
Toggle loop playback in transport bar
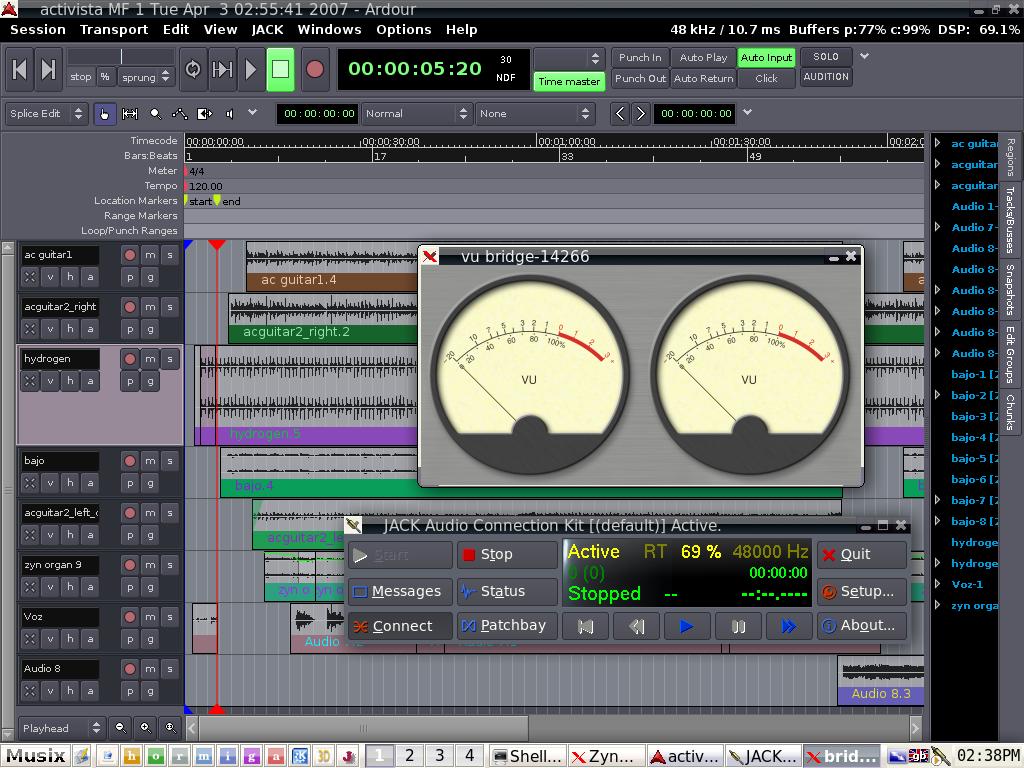pos(193,69)
